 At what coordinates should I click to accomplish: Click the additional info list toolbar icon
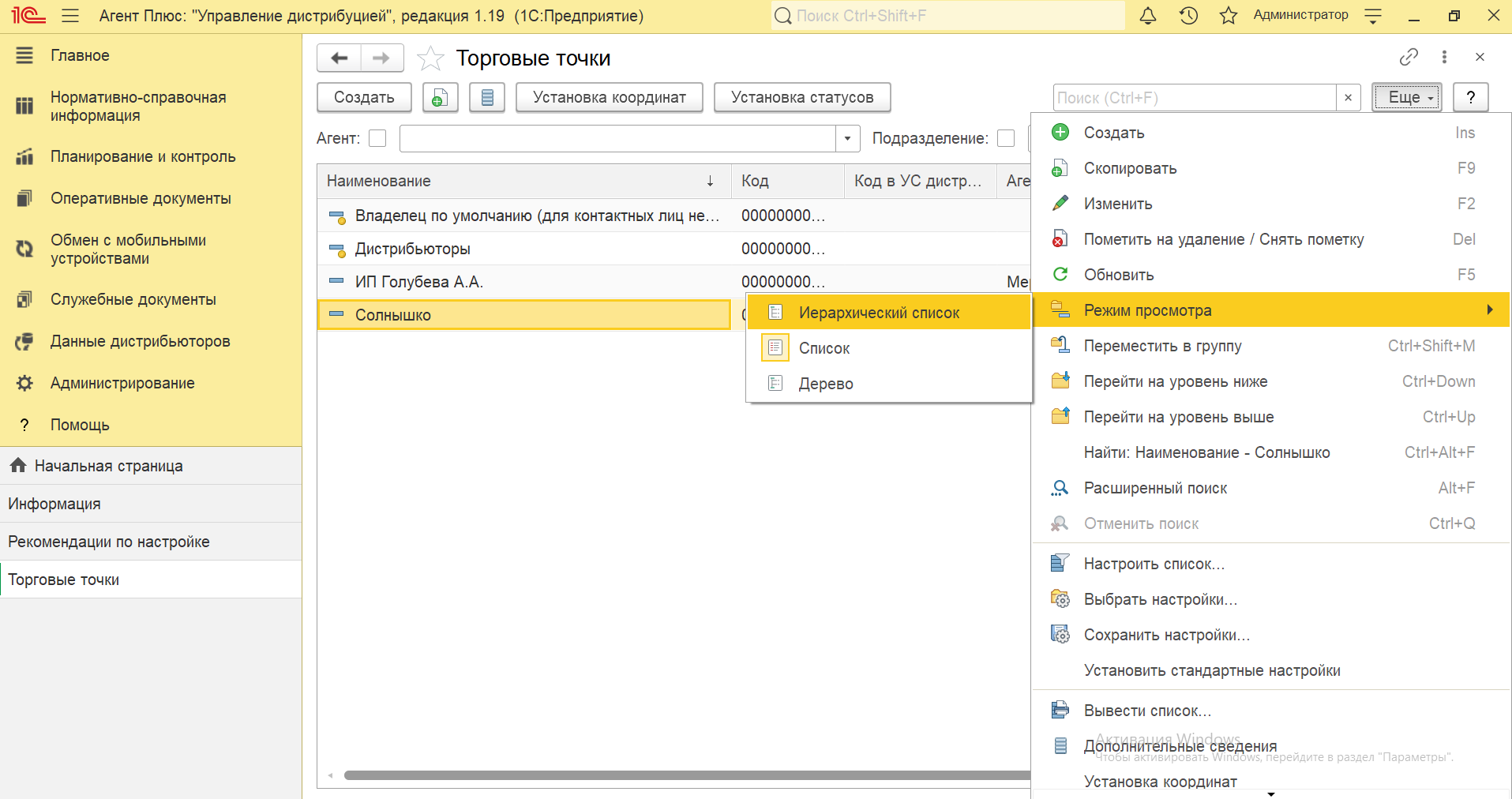point(487,97)
